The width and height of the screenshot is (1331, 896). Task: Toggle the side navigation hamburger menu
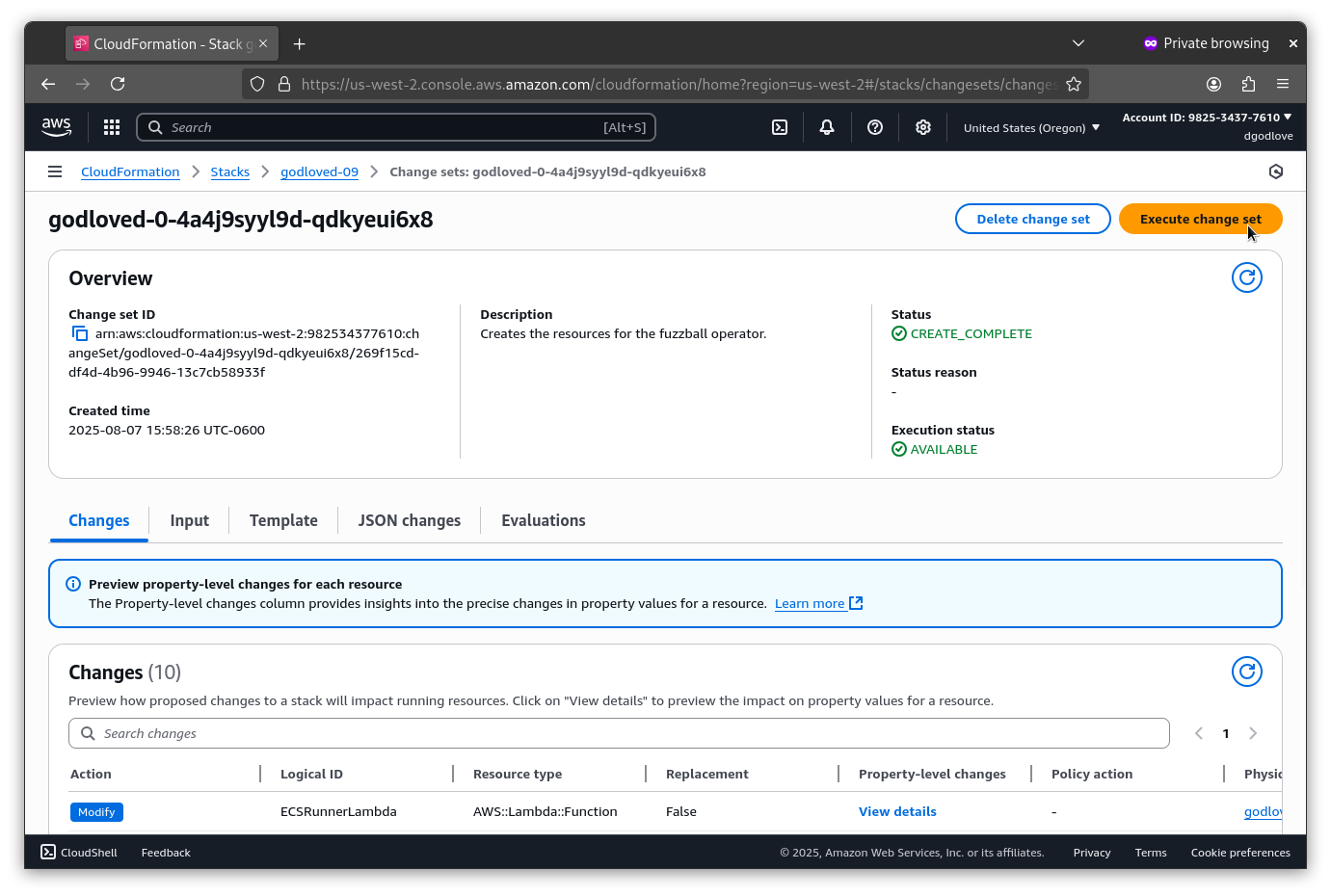click(x=55, y=171)
